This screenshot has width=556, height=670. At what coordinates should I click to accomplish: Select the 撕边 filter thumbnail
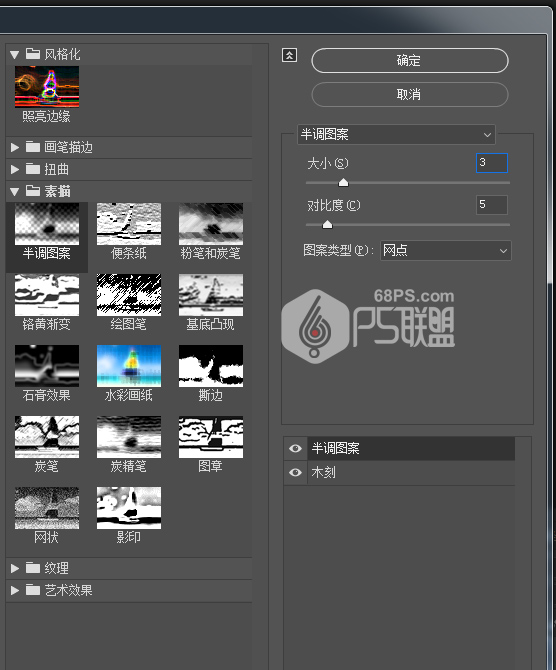(x=211, y=366)
